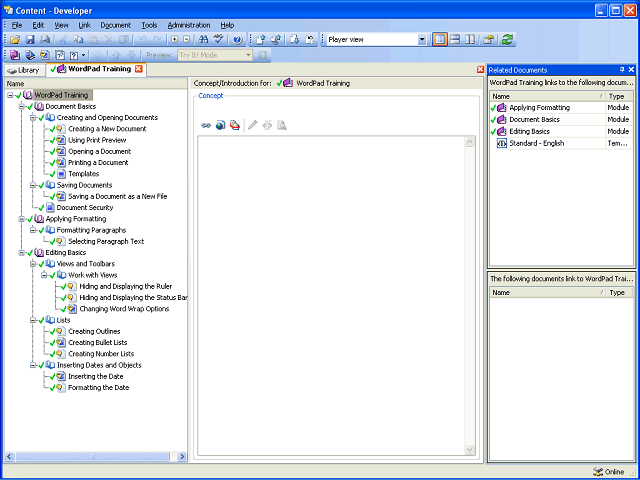Close the Related Documents panel

pyautogui.click(x=631, y=70)
